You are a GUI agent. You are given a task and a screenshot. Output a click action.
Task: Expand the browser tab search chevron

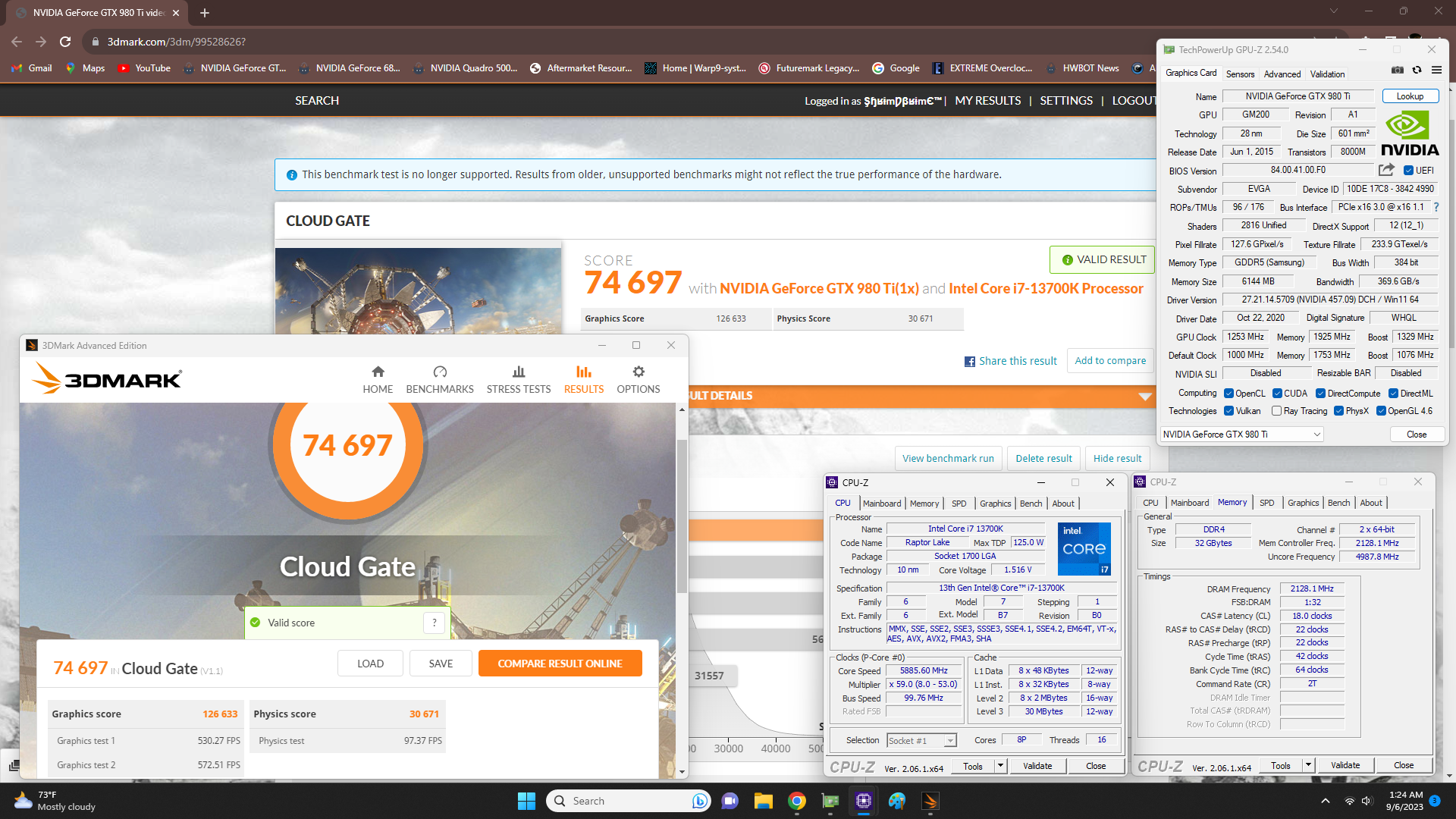pos(1333,11)
